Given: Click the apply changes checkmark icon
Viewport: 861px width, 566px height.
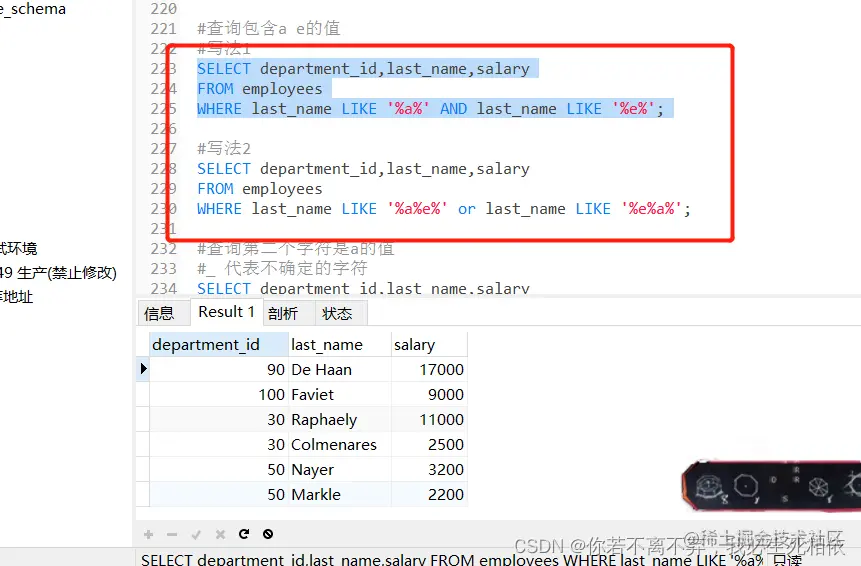Looking at the screenshot, I should (x=196, y=534).
